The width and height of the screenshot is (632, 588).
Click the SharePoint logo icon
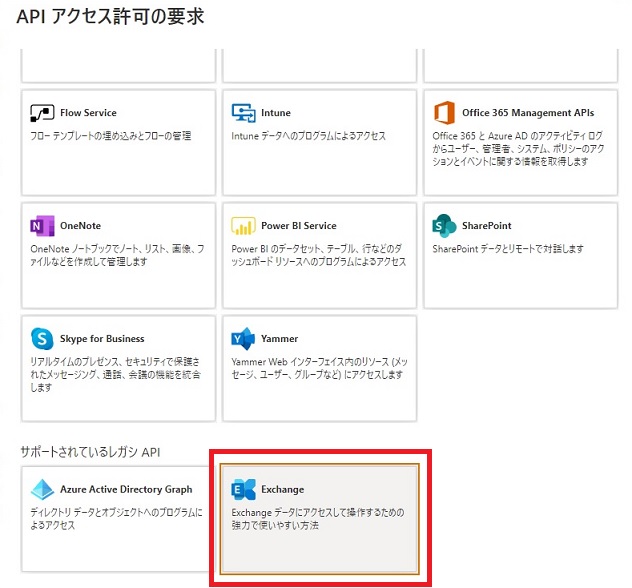[x=444, y=226]
